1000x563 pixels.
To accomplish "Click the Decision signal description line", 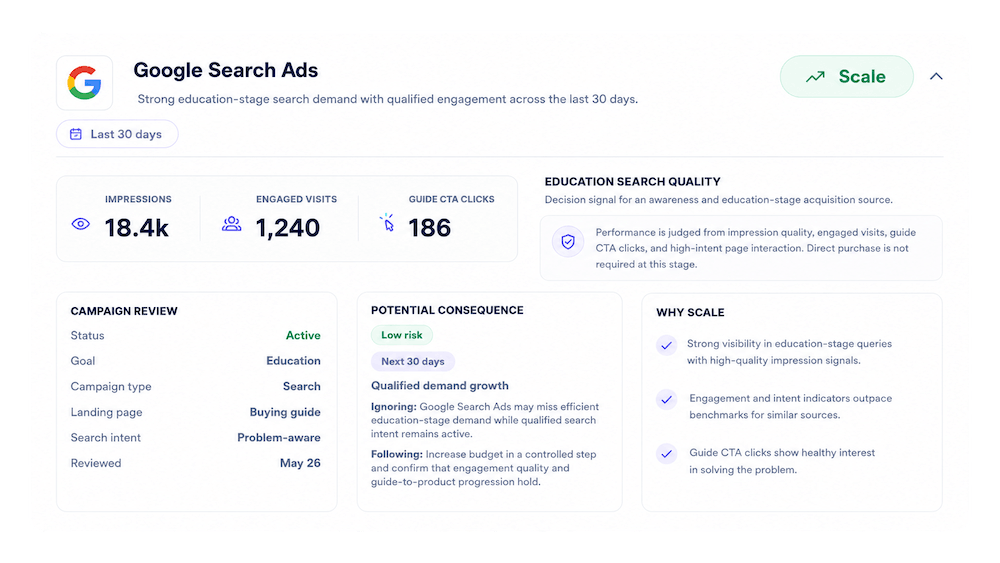I will pyautogui.click(x=719, y=200).
